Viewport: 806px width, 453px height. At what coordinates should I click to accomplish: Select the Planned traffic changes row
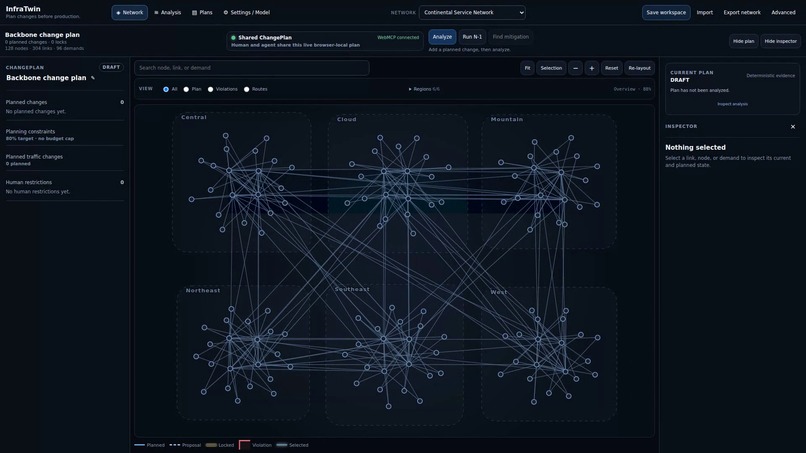[65, 160]
